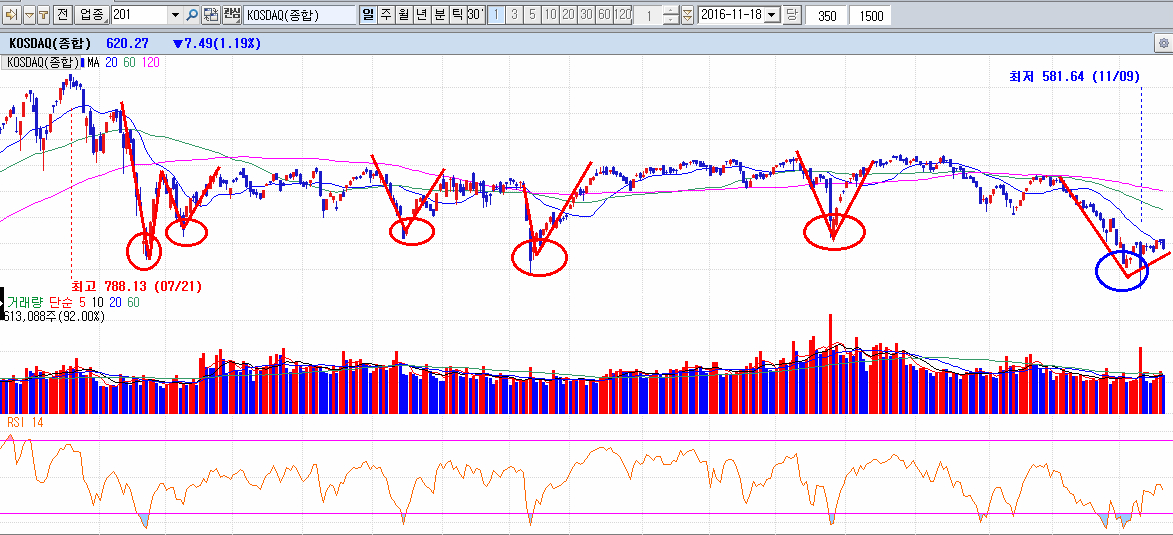Click the double-down arrow icon before the date
Viewport: 1173px width, 535px height.
point(686,15)
